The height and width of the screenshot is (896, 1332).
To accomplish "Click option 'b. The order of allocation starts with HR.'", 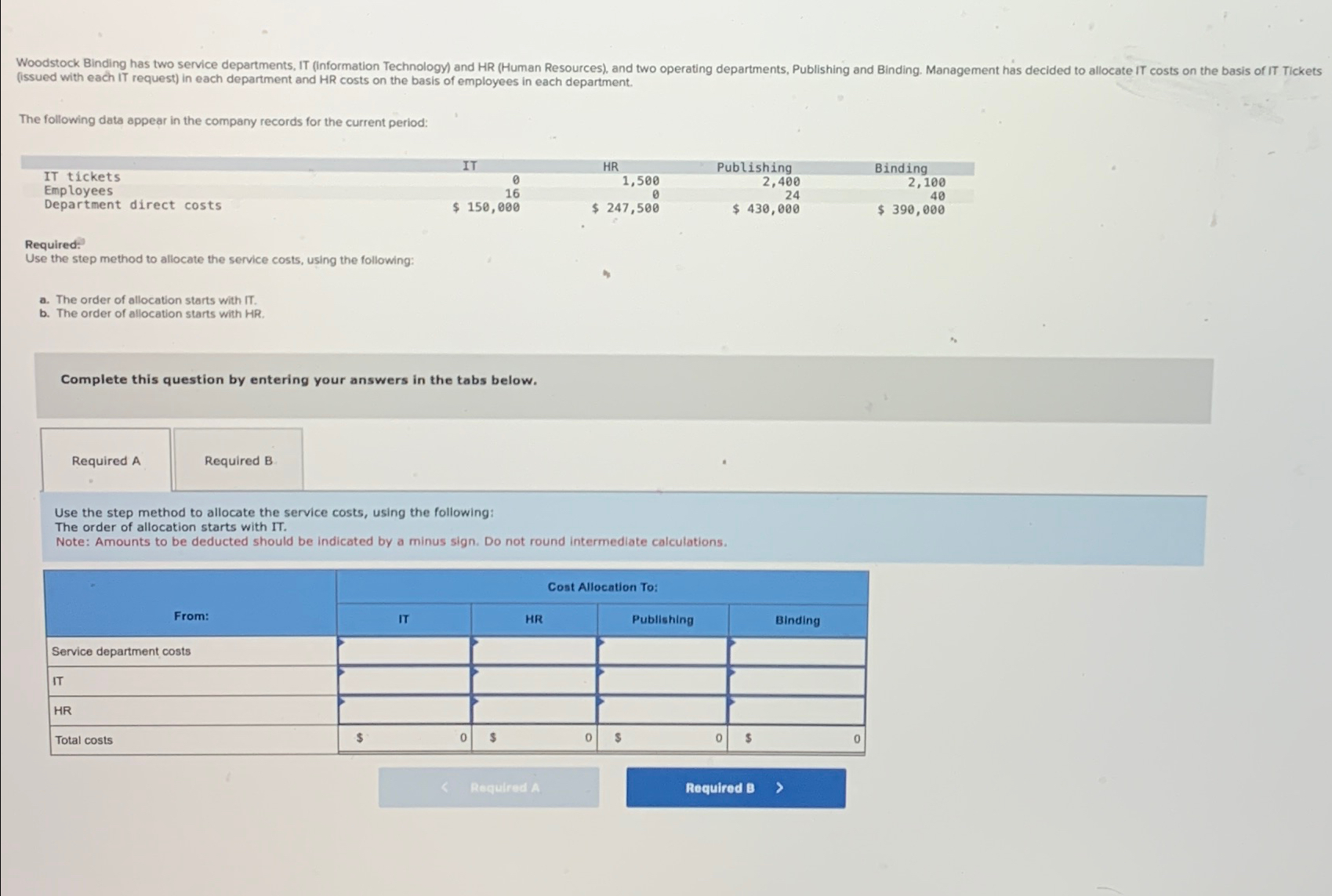I will tap(152, 314).
